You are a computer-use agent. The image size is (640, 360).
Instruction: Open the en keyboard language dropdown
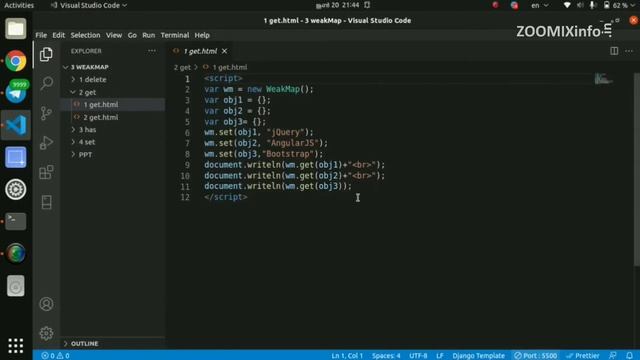tap(539, 5)
